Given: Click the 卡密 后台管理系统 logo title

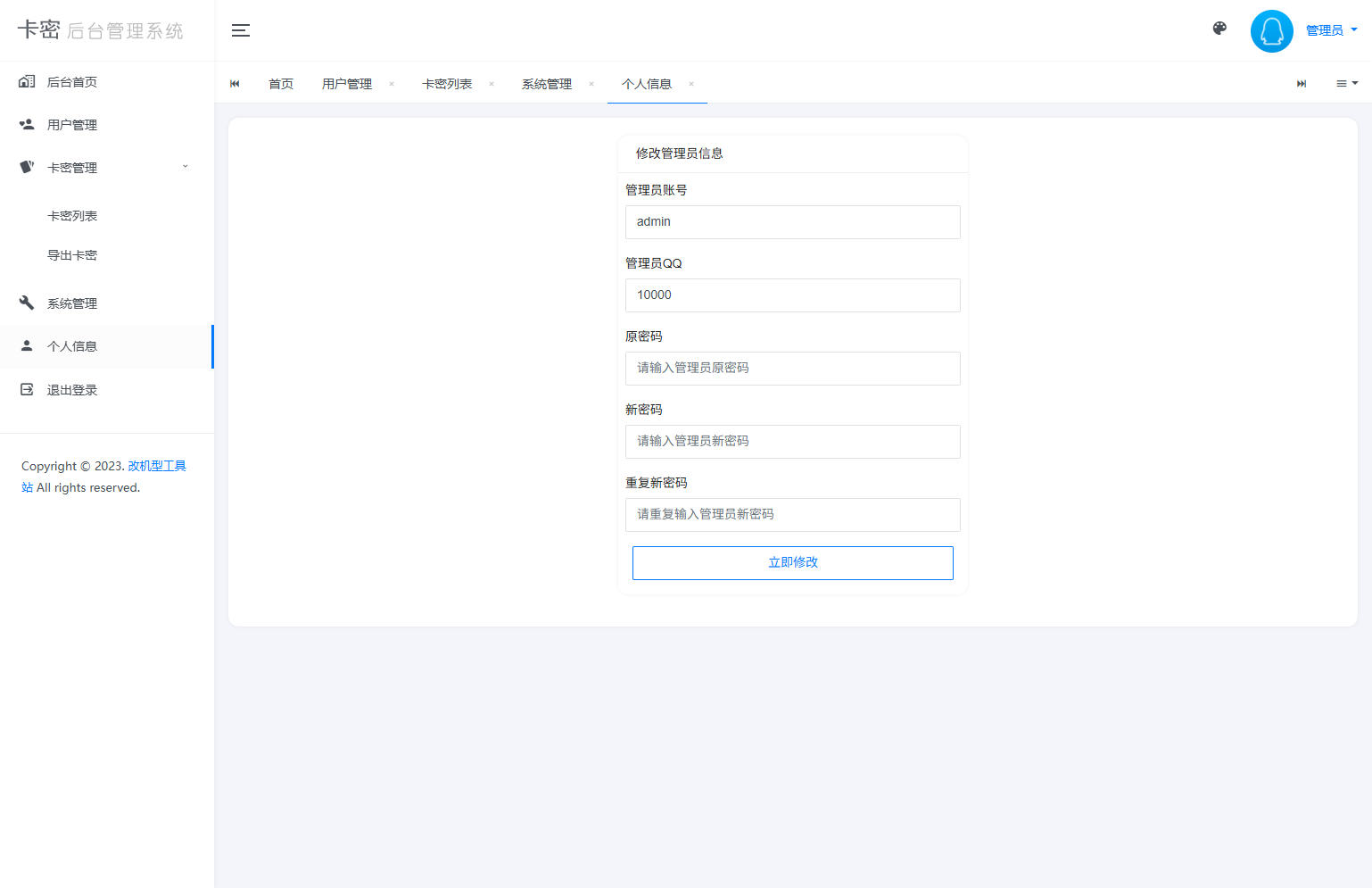Looking at the screenshot, I should (x=101, y=30).
